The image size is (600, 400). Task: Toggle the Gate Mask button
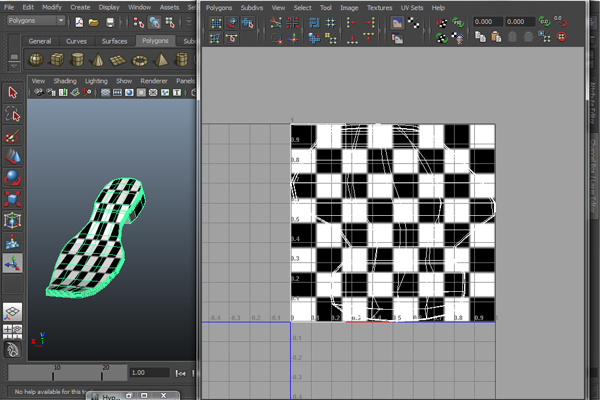tap(141, 92)
